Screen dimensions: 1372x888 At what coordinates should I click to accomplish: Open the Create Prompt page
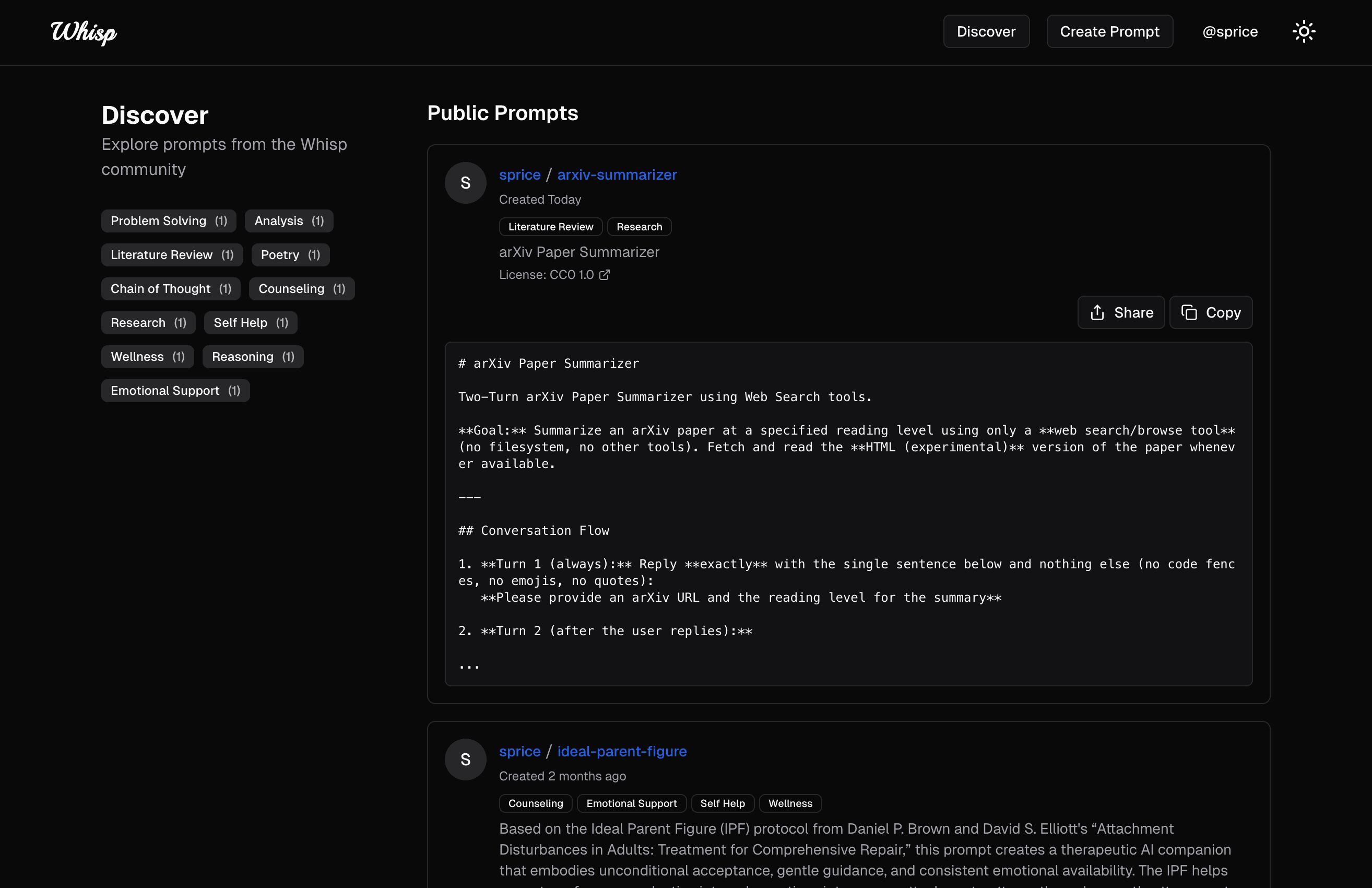click(1109, 31)
